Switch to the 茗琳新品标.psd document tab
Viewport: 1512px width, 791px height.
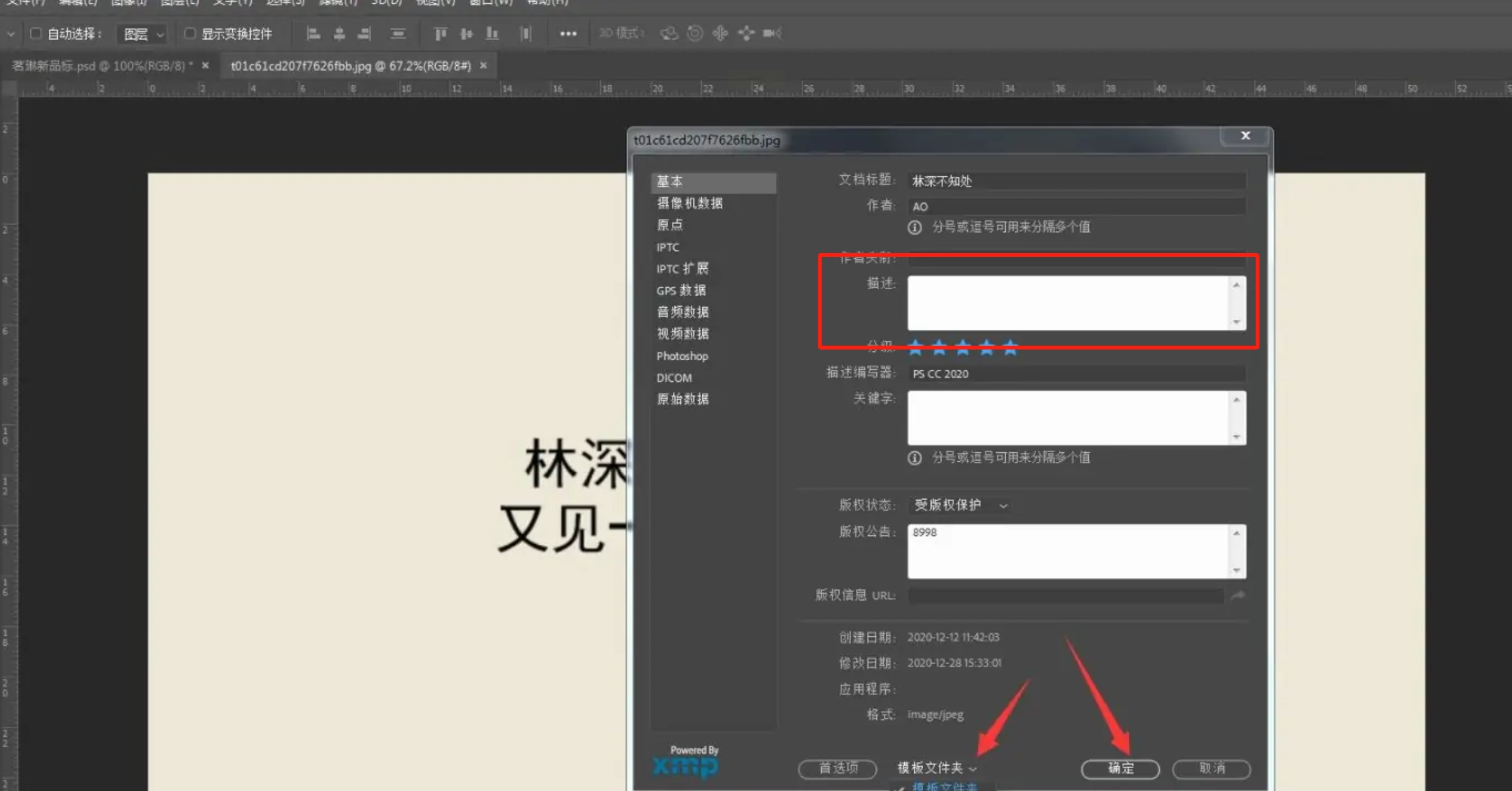pyautogui.click(x=98, y=66)
